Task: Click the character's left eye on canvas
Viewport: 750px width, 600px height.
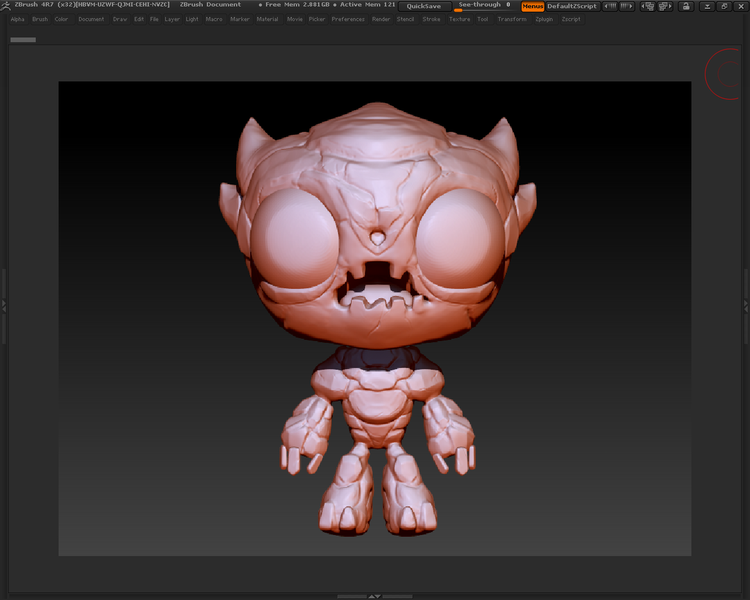Action: 460,238
